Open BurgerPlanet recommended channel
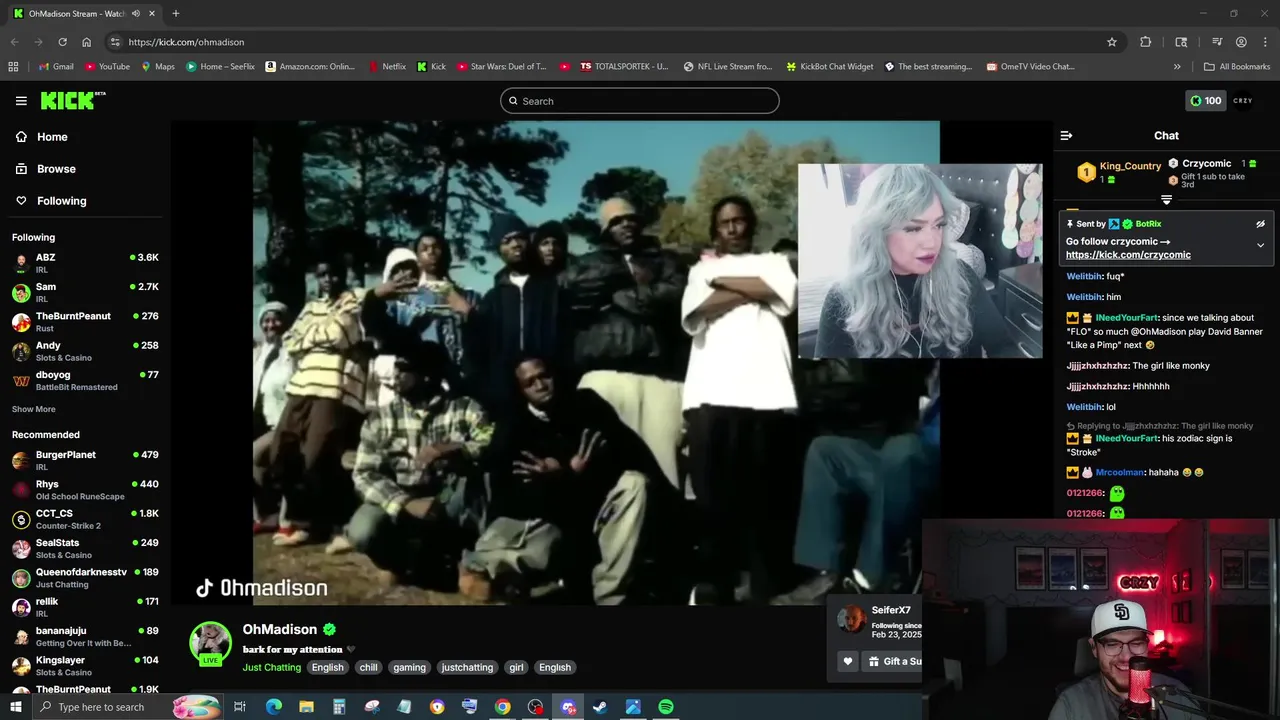 pyautogui.click(x=85, y=461)
